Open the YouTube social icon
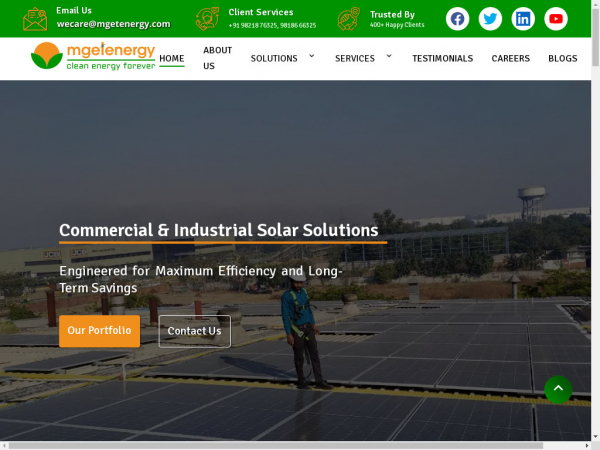This screenshot has height=450, width=600. [x=556, y=19]
